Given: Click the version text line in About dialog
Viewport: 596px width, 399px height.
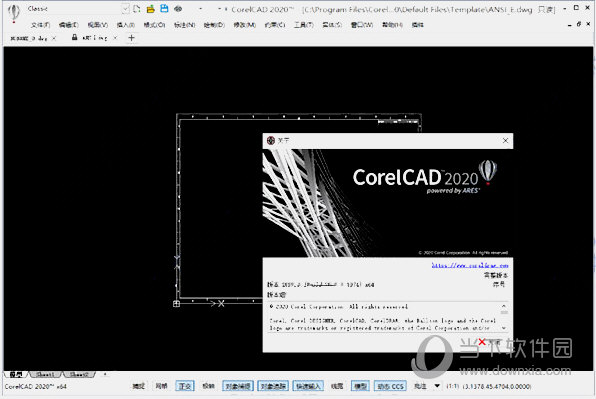Looking at the screenshot, I should pyautogui.click(x=320, y=284).
